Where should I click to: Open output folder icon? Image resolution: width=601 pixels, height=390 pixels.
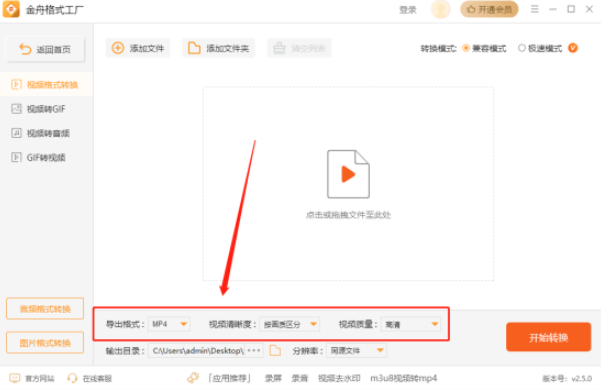click(275, 351)
